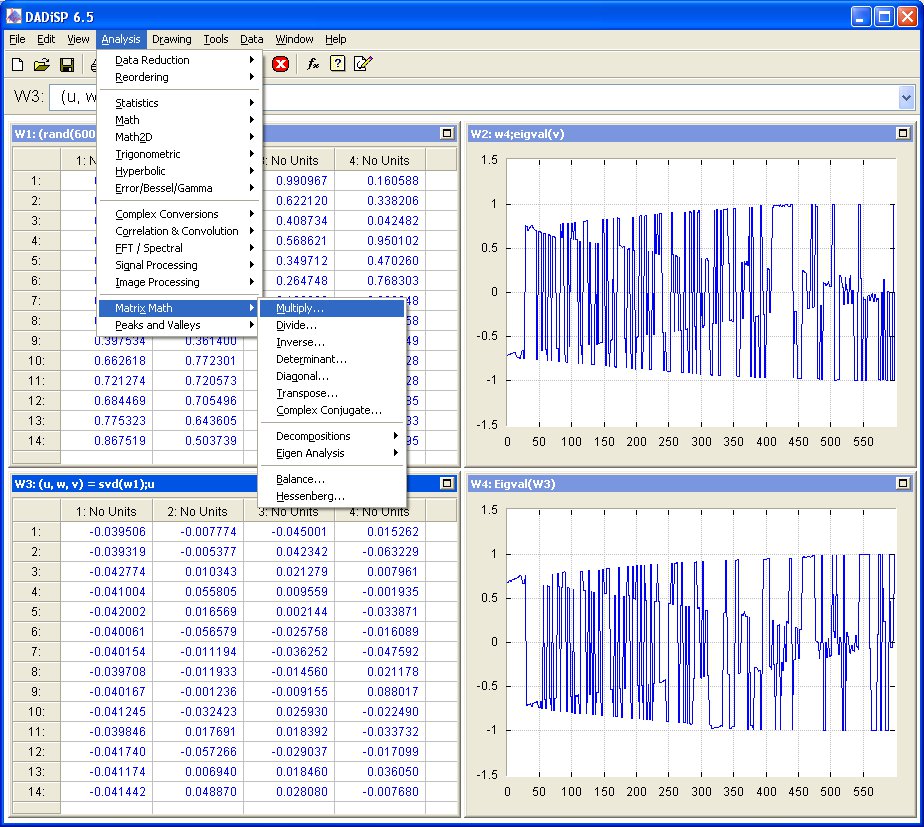Screen dimensions: 924x827
Task: Click row header 14: in W3 table
Action: tap(37, 792)
